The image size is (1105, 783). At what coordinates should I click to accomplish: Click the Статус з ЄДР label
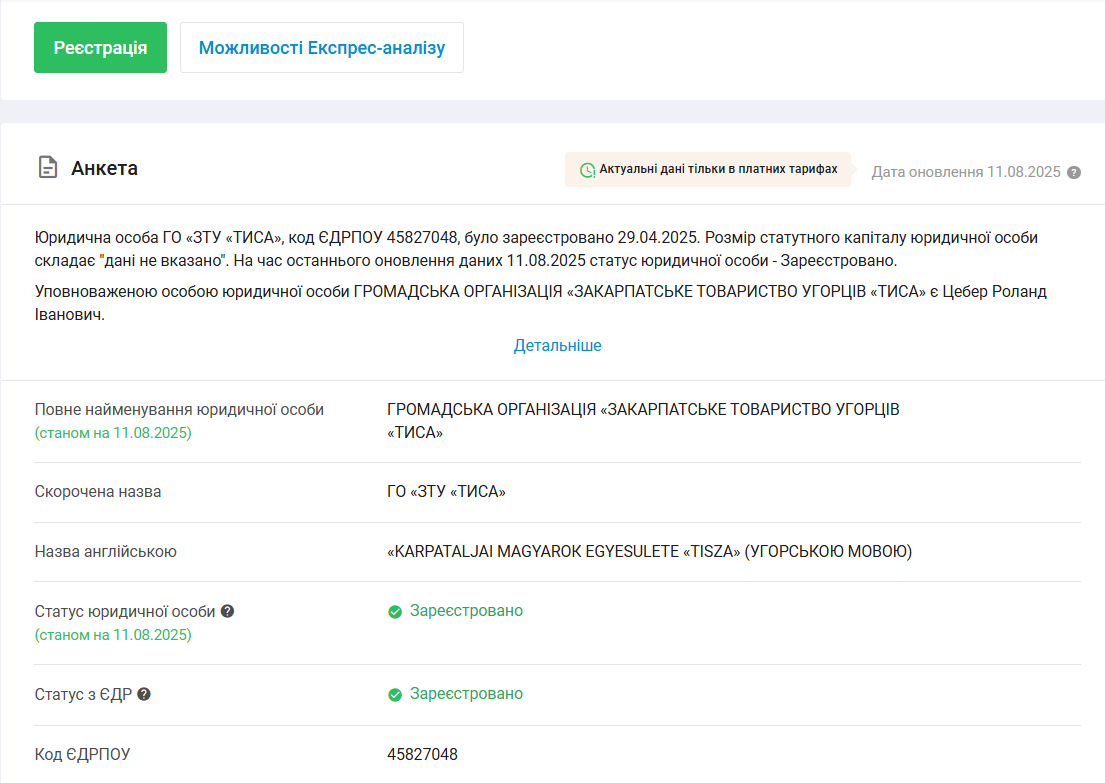pos(83,694)
